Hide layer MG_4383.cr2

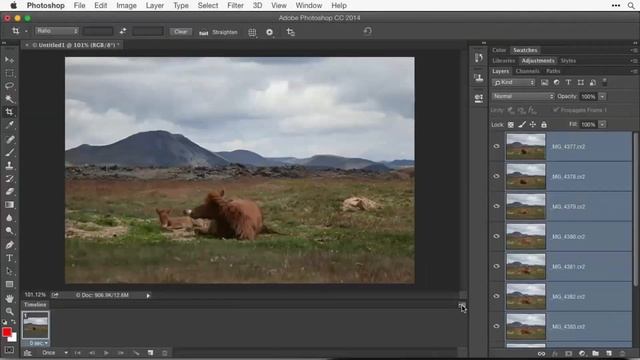[x=496, y=326]
